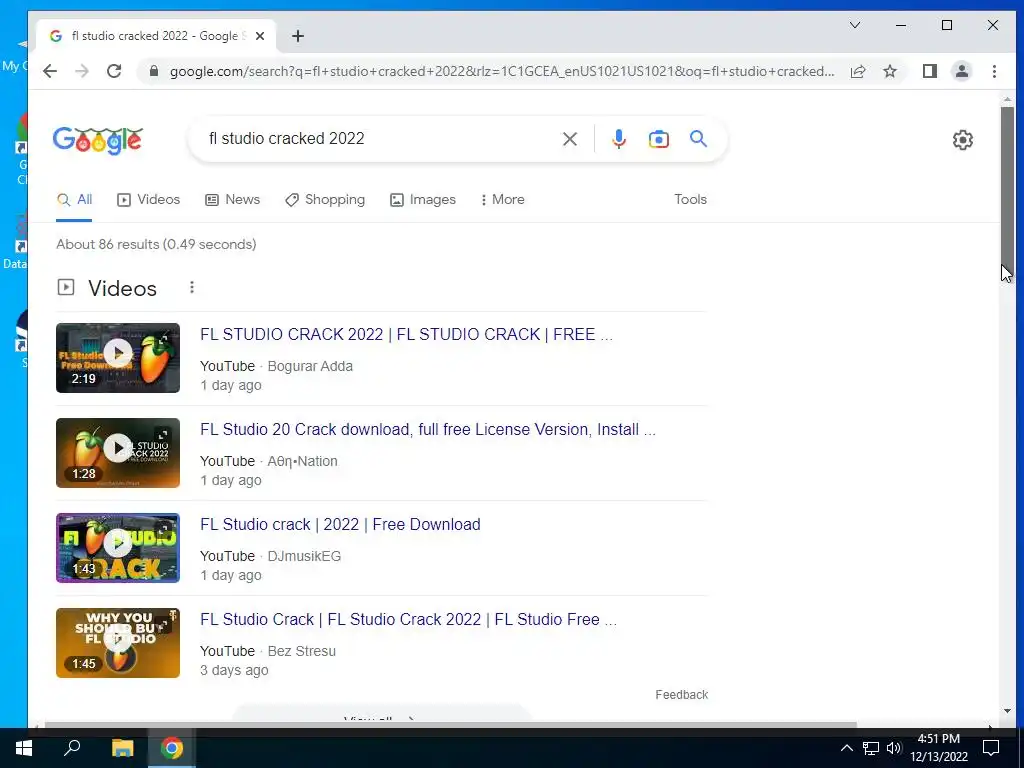Click the "About 86 results" text
Screen dimensions: 1024x768
tap(156, 244)
